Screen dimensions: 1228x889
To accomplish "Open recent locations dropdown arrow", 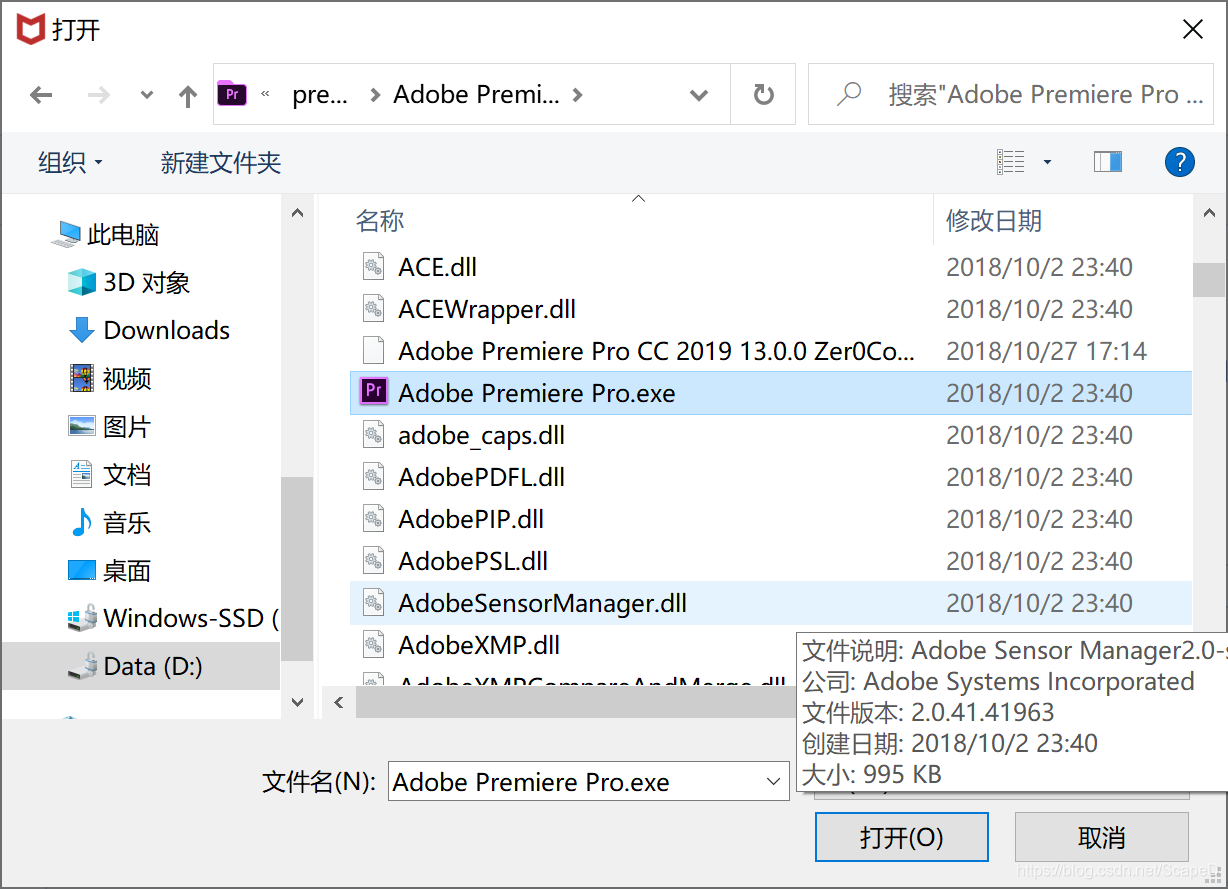I will (147, 96).
